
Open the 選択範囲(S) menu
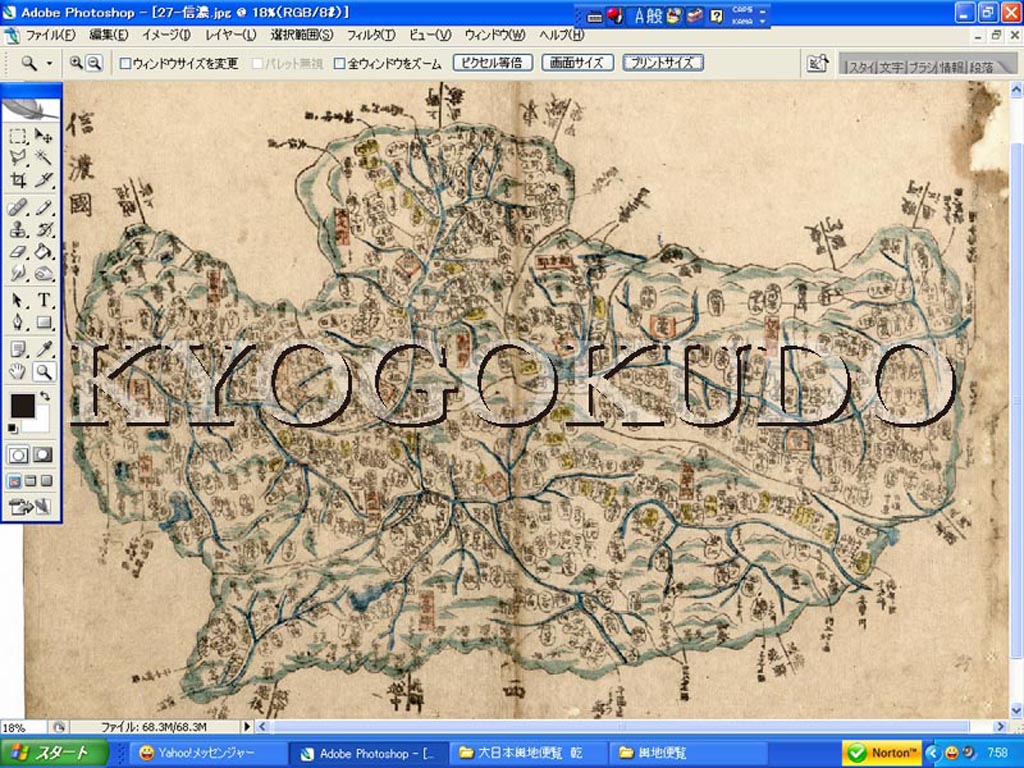(302, 35)
